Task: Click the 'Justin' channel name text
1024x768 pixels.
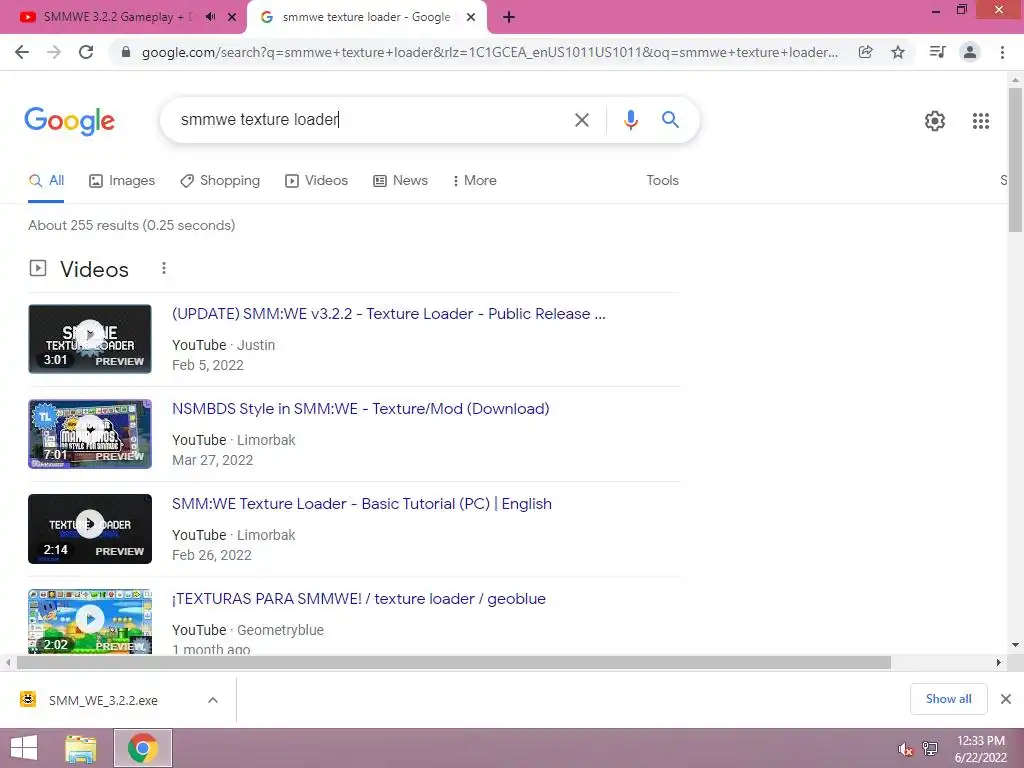Action: [255, 345]
